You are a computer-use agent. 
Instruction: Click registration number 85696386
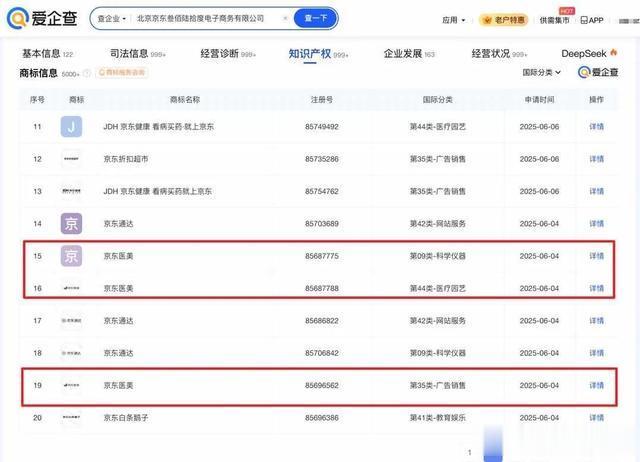point(322,418)
